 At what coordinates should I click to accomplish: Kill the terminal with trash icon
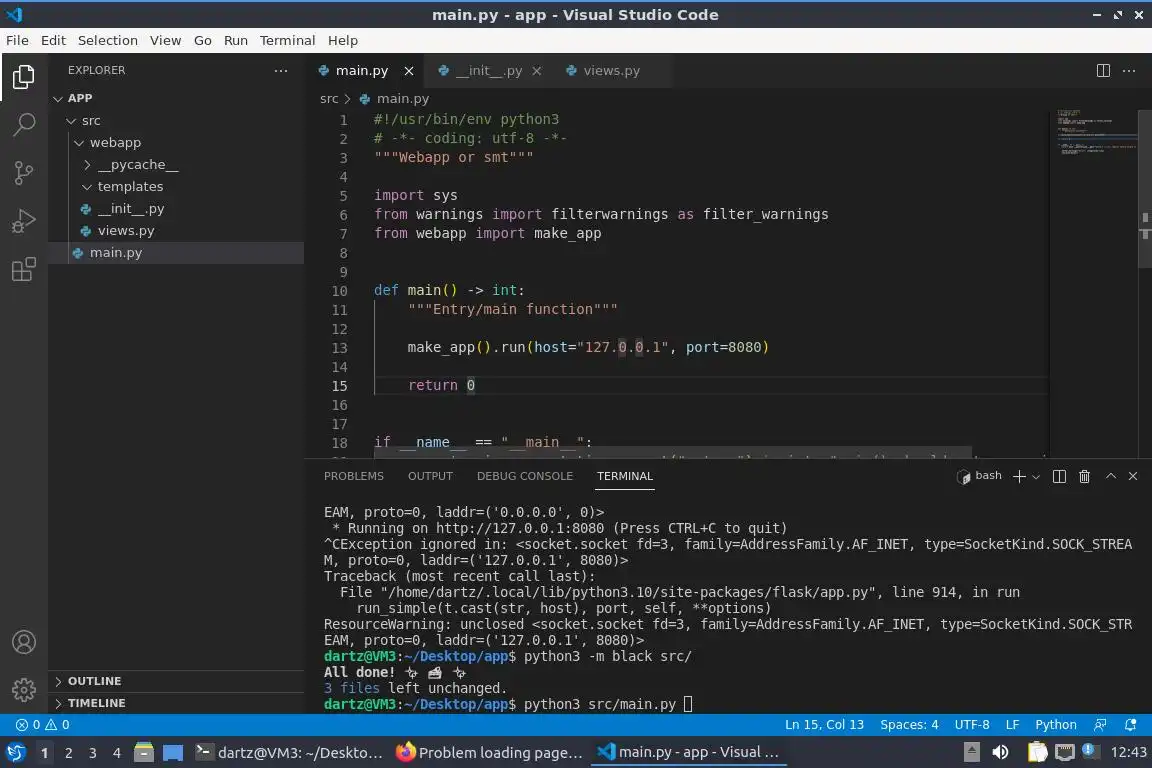tap(1084, 476)
